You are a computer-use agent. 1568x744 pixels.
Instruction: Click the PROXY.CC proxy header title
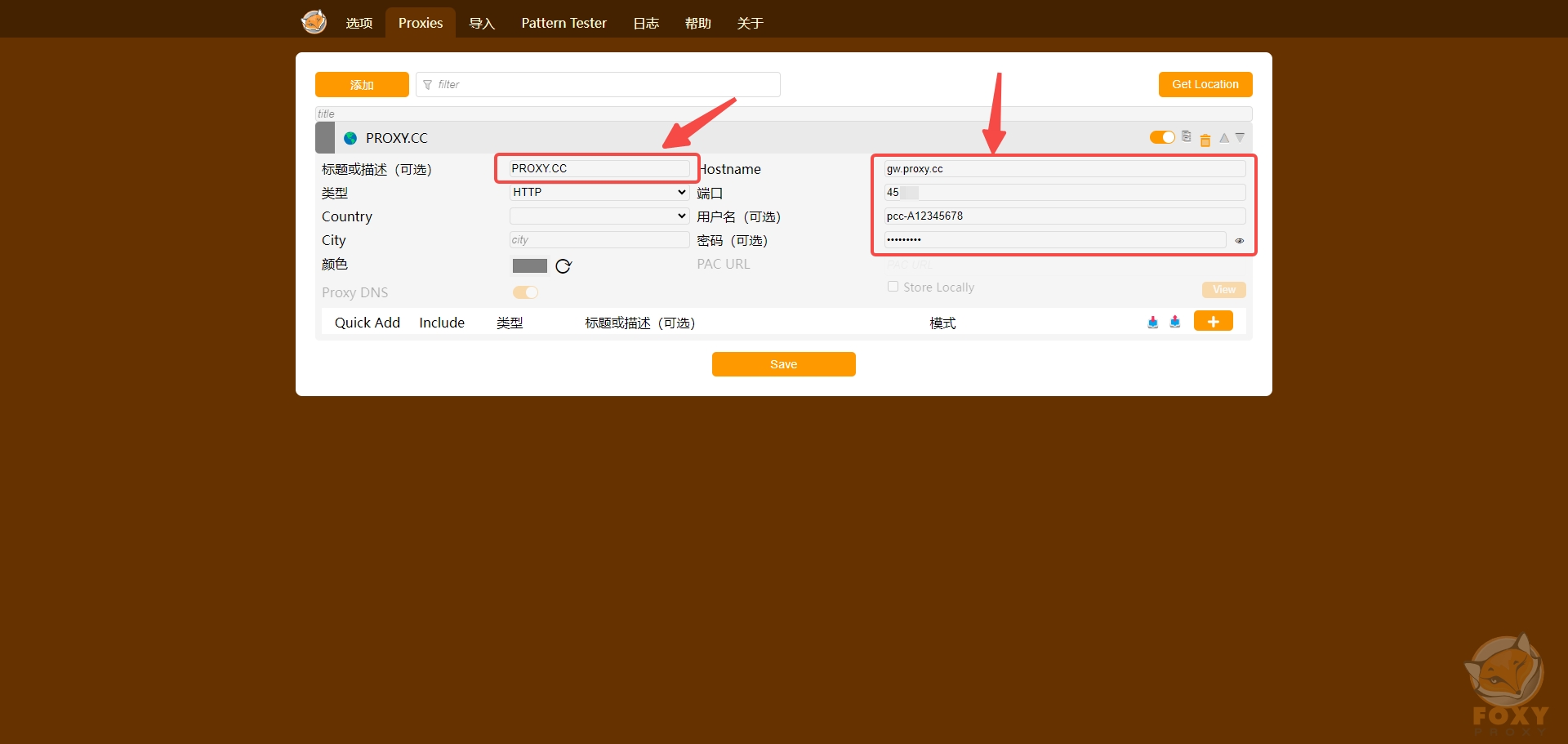click(x=397, y=138)
